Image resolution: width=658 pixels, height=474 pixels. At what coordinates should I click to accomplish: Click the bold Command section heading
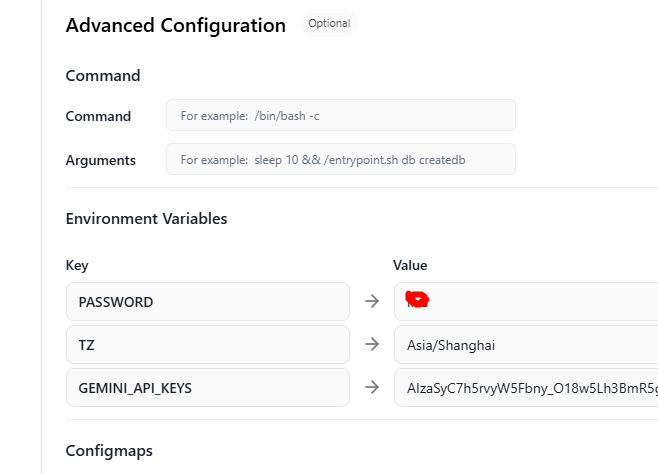tap(103, 75)
